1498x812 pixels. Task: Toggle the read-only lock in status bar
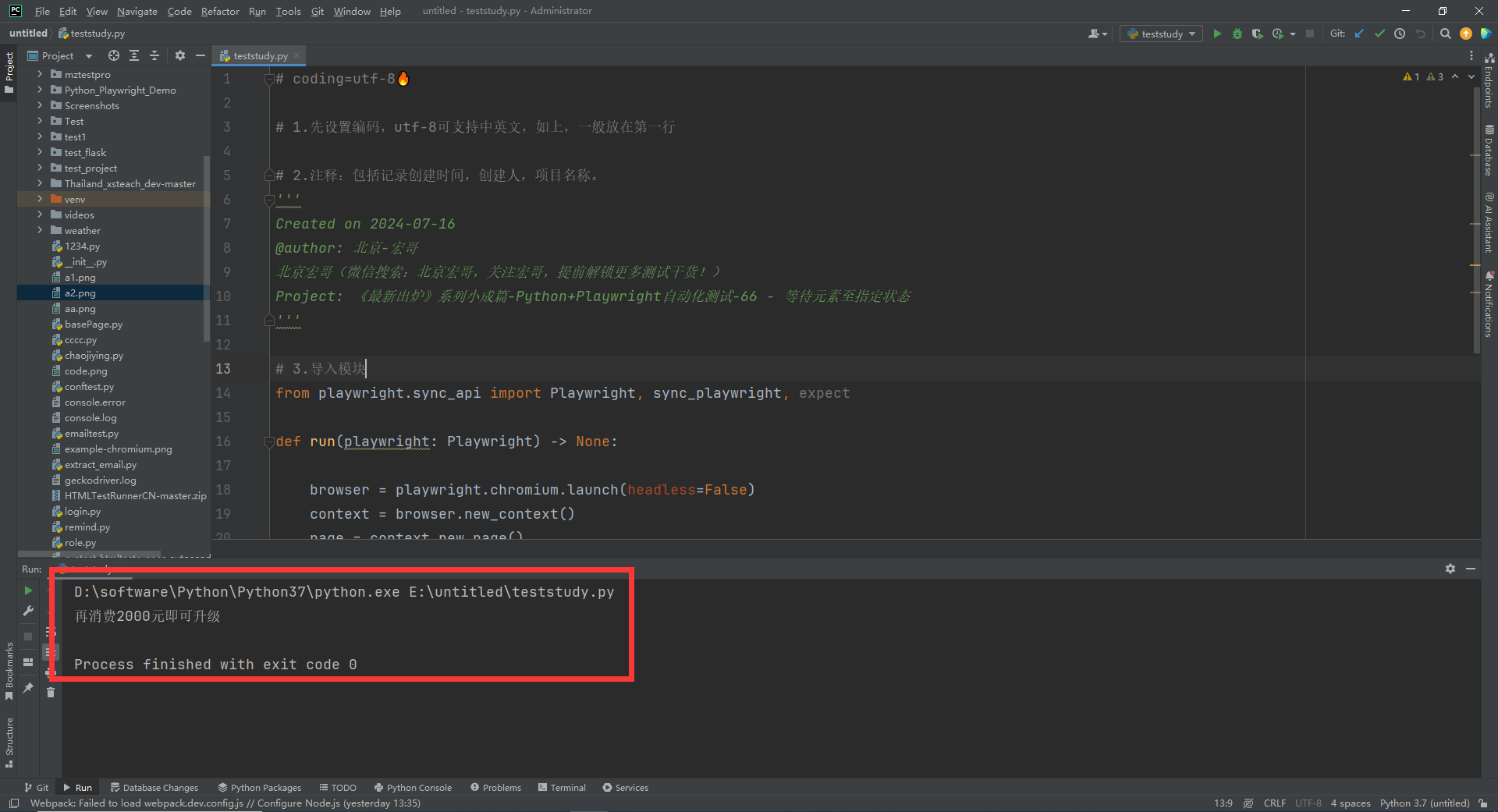(1482, 803)
